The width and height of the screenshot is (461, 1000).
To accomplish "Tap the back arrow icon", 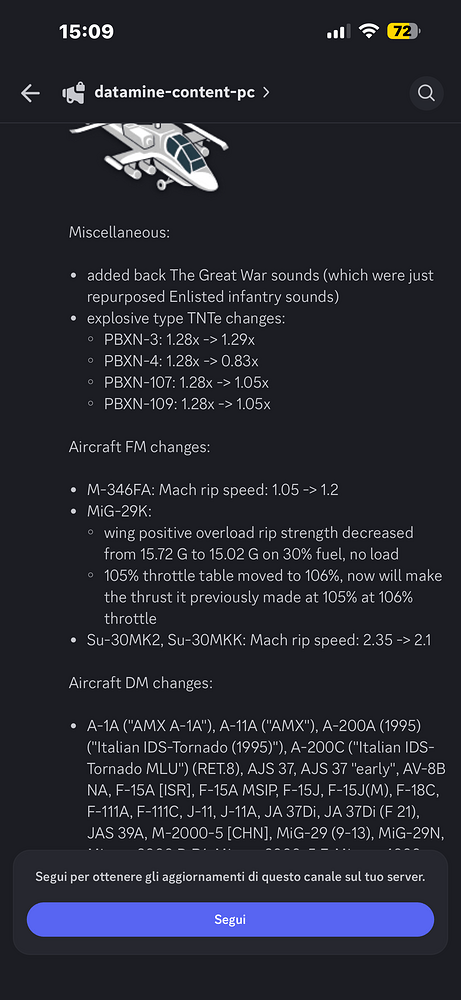I will click(x=30, y=93).
